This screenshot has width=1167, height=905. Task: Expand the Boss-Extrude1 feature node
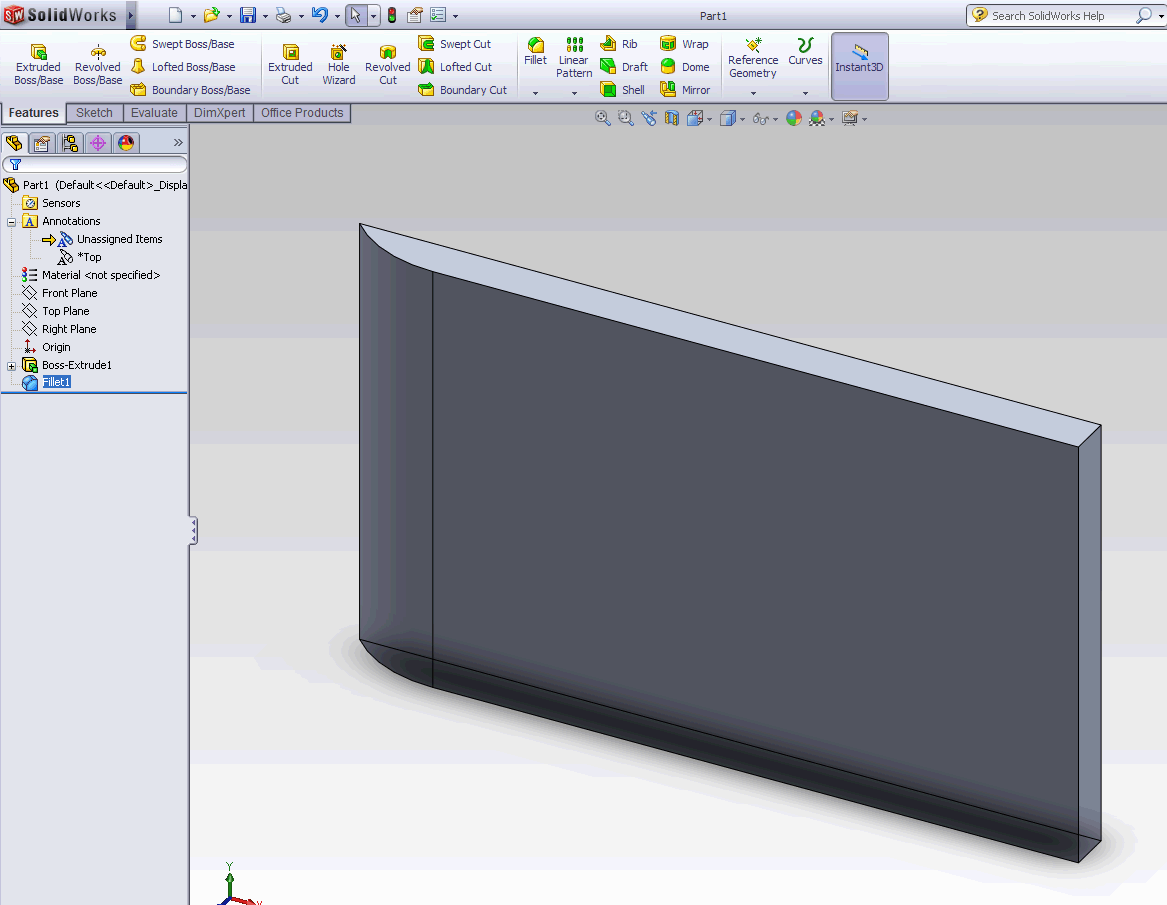point(12,366)
